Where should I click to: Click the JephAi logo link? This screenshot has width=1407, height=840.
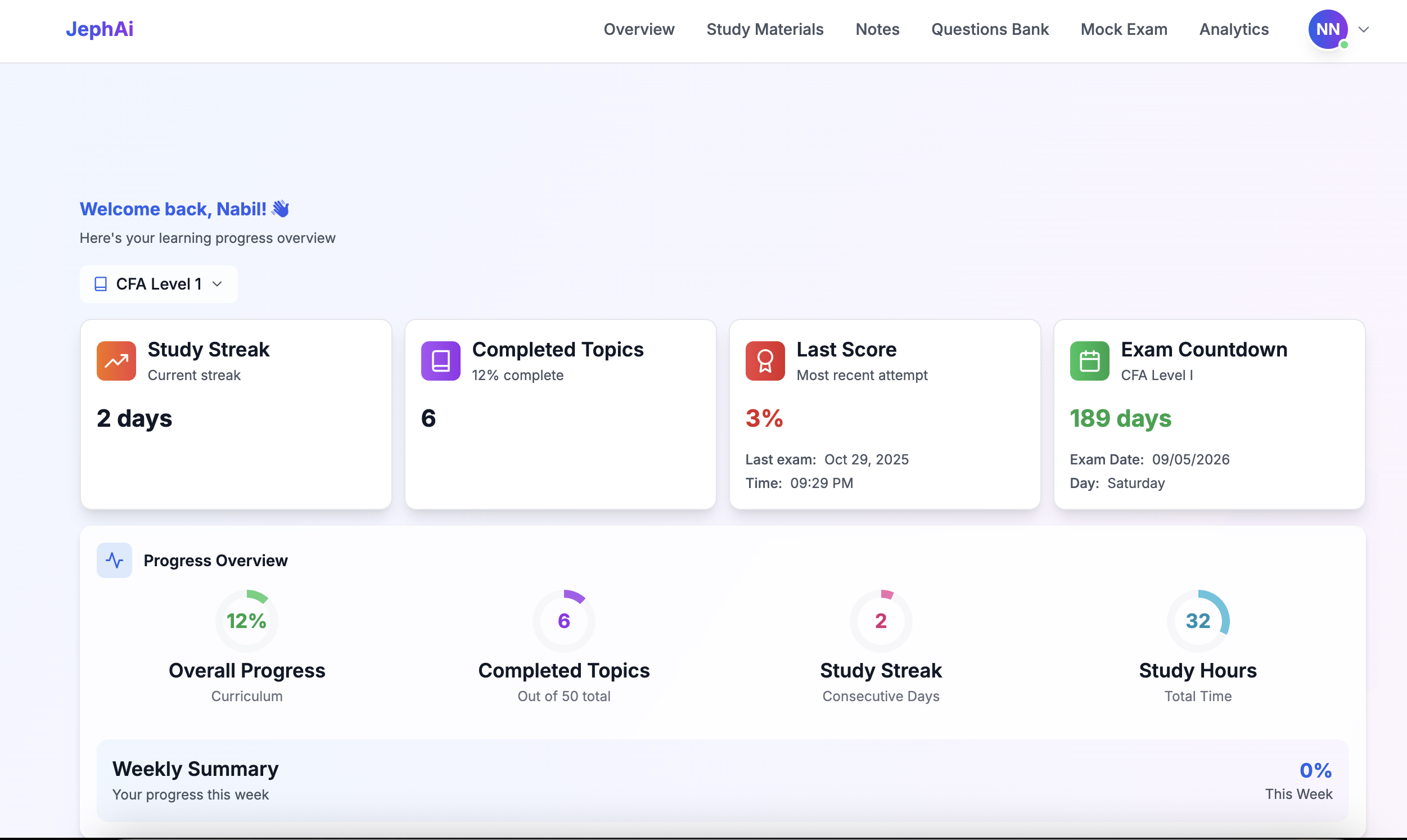(100, 29)
